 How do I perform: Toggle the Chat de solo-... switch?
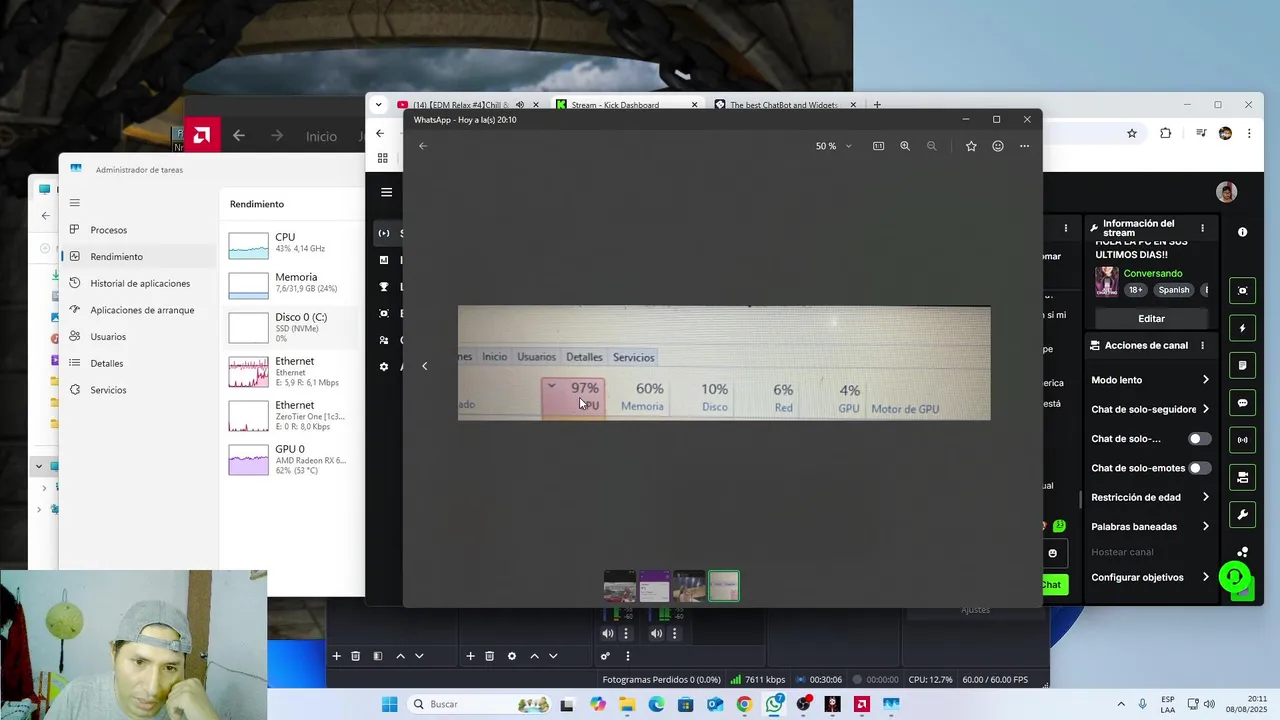pos(1199,439)
